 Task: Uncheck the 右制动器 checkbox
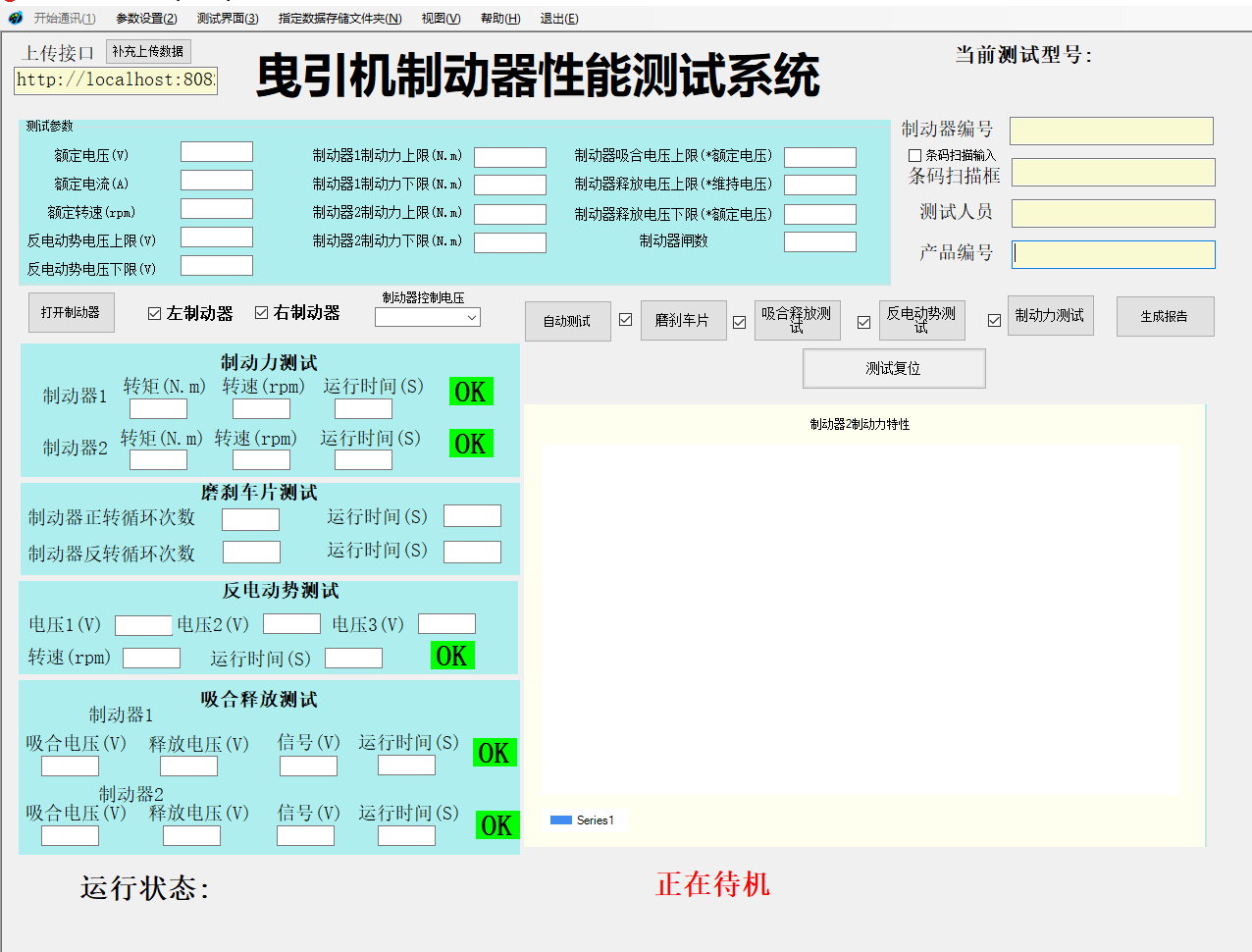click(x=260, y=312)
